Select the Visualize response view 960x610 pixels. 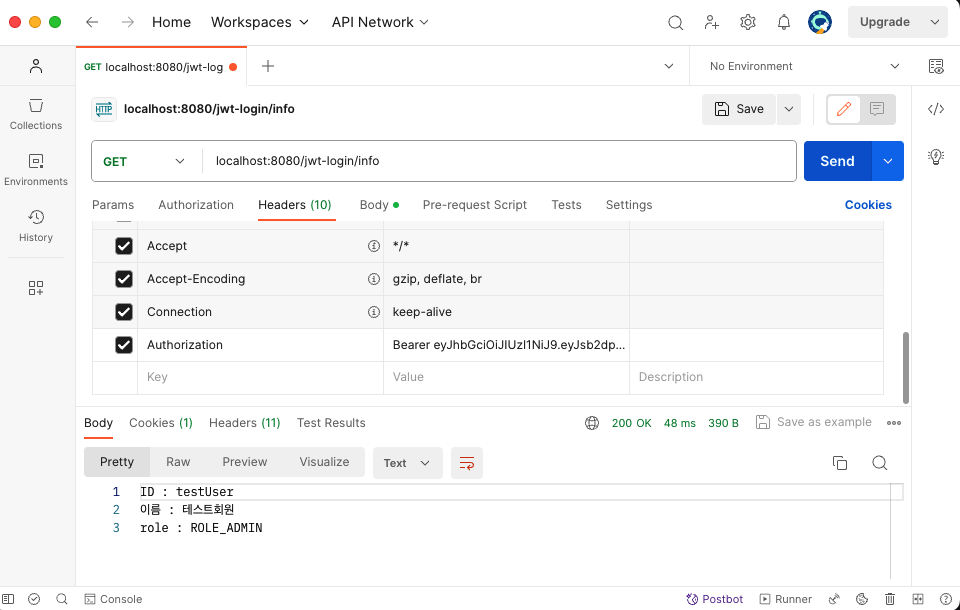324,462
